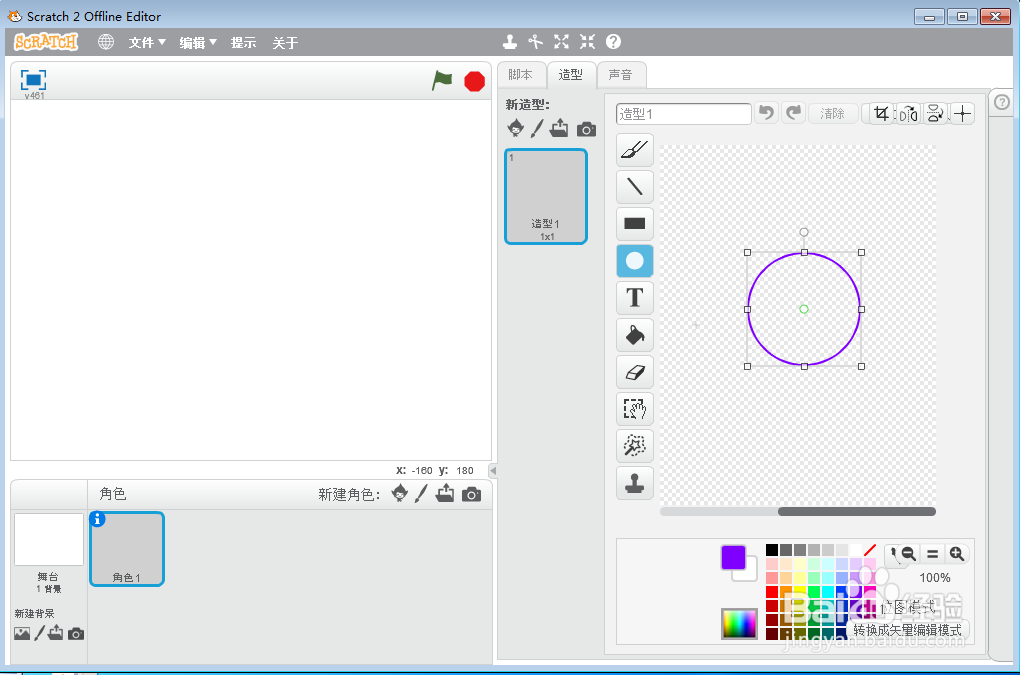Select the Line drawing tool
The width and height of the screenshot is (1020, 675).
tap(634, 187)
